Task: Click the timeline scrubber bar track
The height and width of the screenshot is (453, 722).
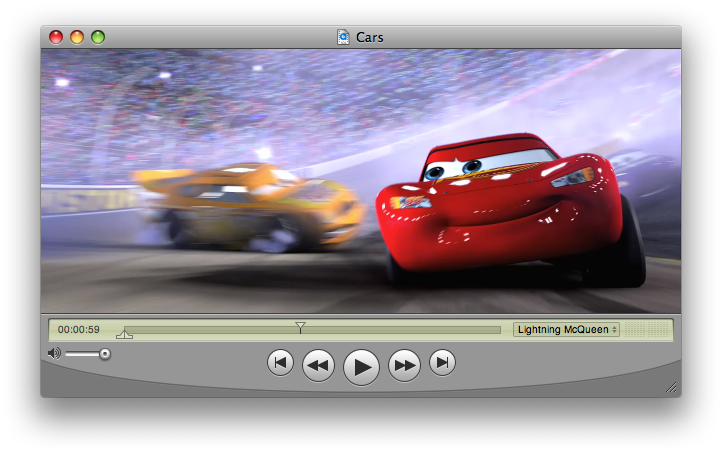Action: 312,330
